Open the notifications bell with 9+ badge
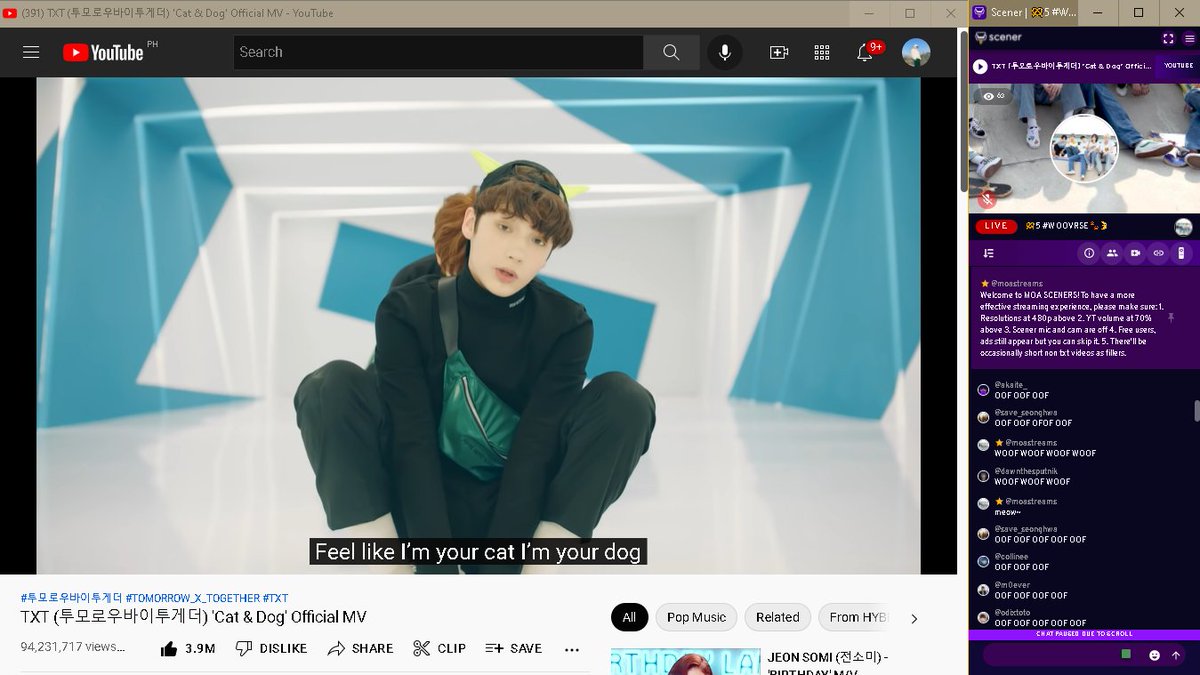Screen dimensions: 1200x675 (866, 52)
